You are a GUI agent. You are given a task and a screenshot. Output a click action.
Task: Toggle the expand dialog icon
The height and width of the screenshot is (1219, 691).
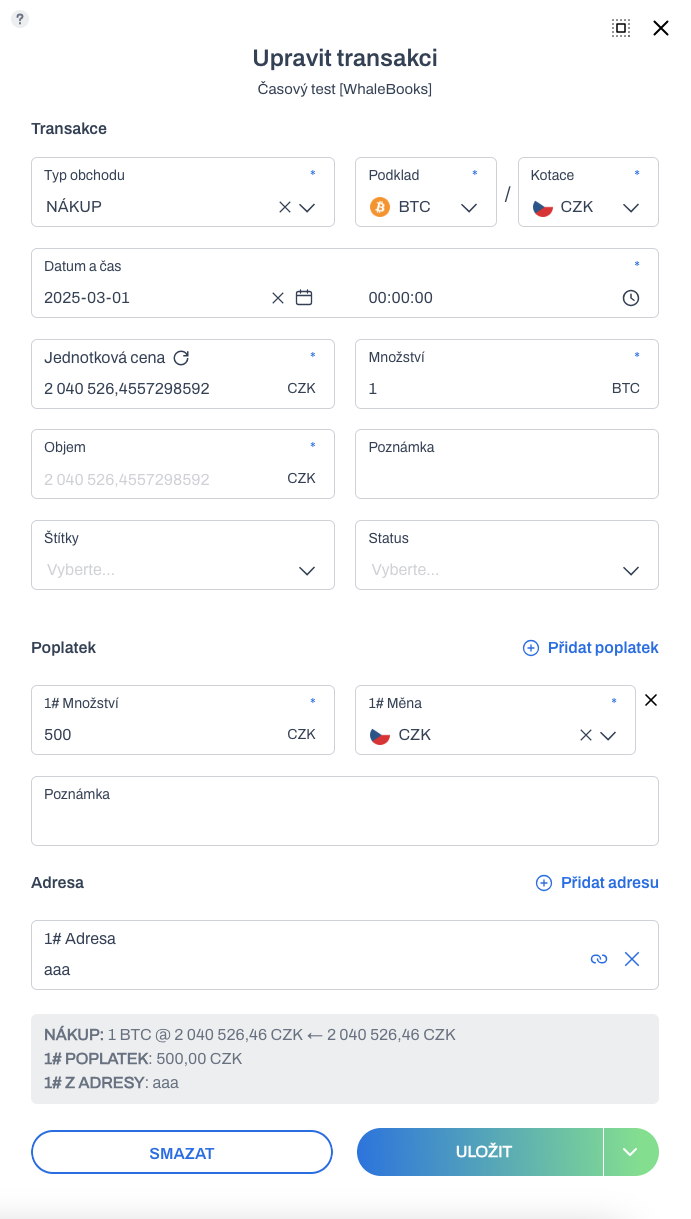621,28
